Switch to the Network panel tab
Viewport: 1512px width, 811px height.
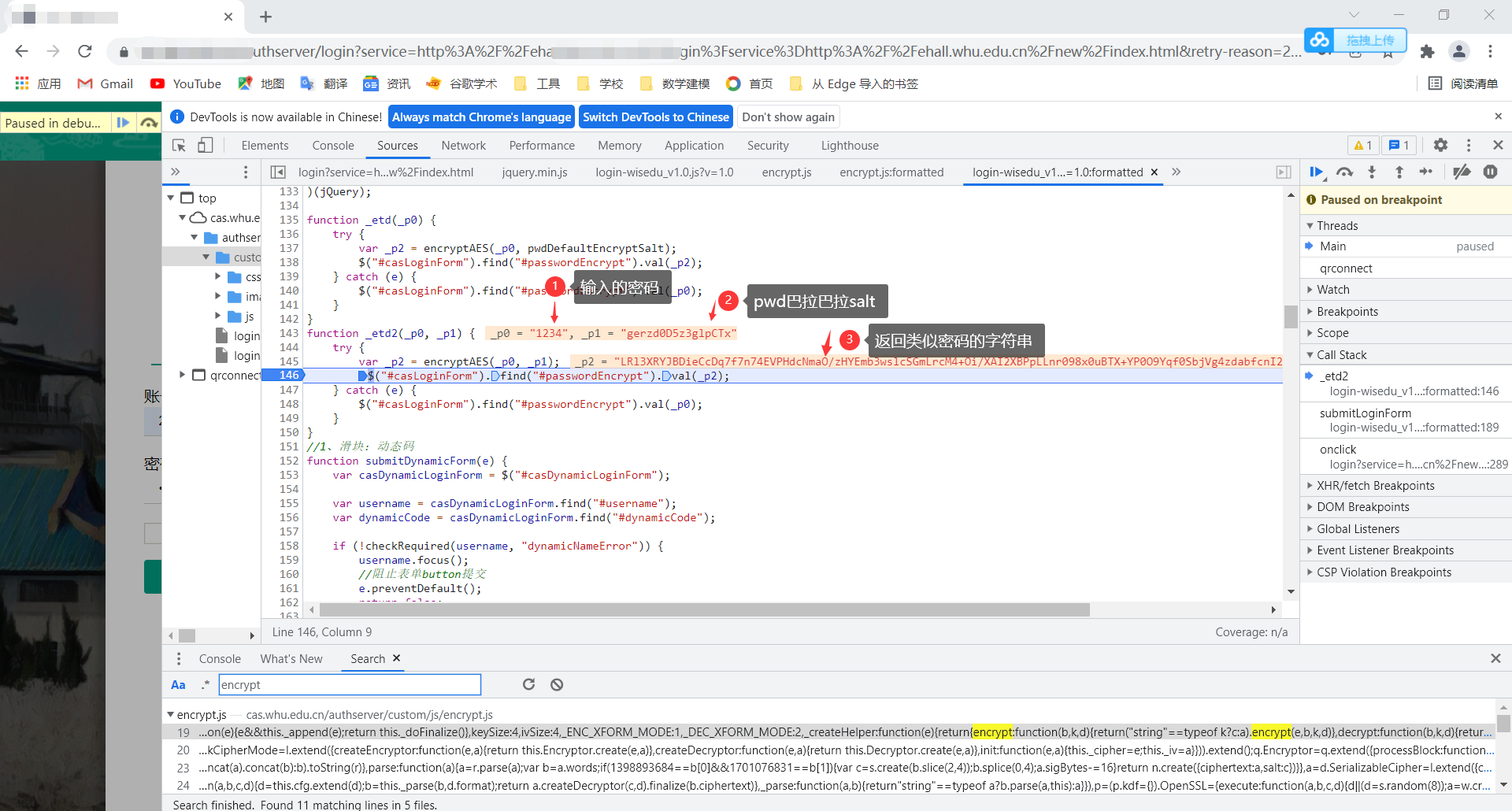(x=464, y=145)
